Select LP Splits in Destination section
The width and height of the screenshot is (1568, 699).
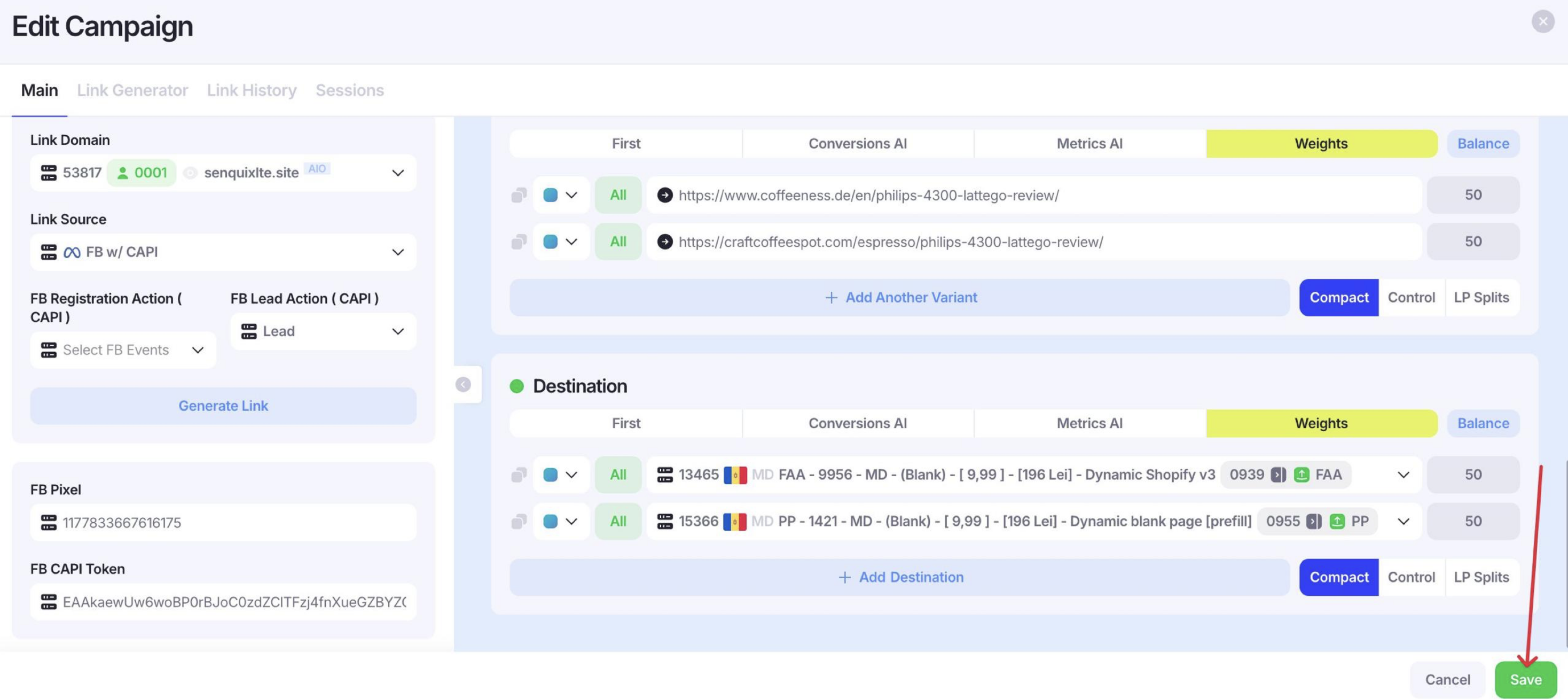tap(1481, 578)
